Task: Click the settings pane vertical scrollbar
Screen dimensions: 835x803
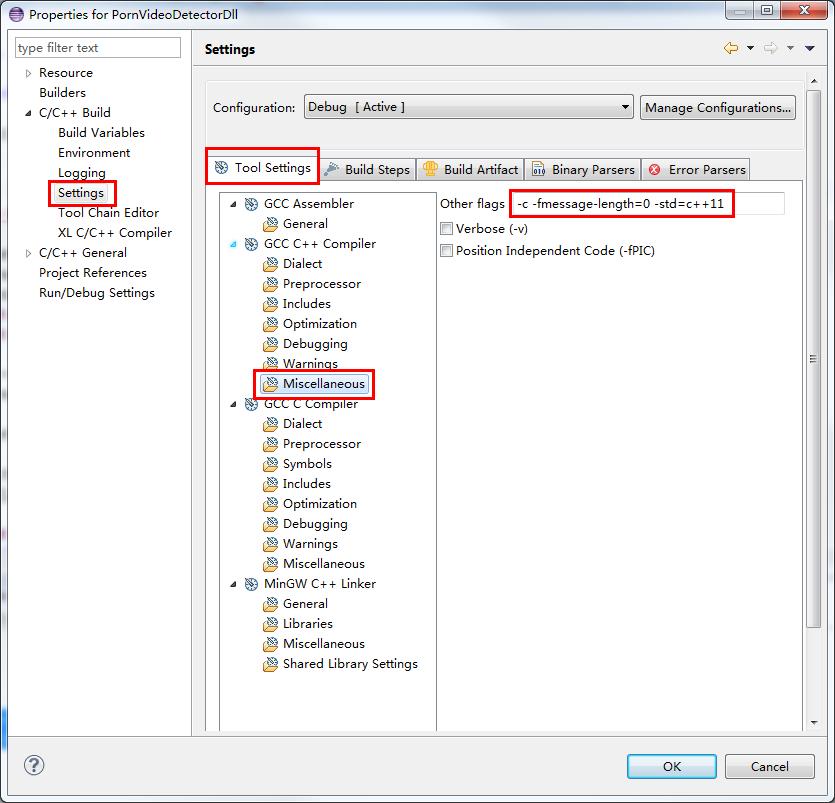Action: (x=813, y=359)
